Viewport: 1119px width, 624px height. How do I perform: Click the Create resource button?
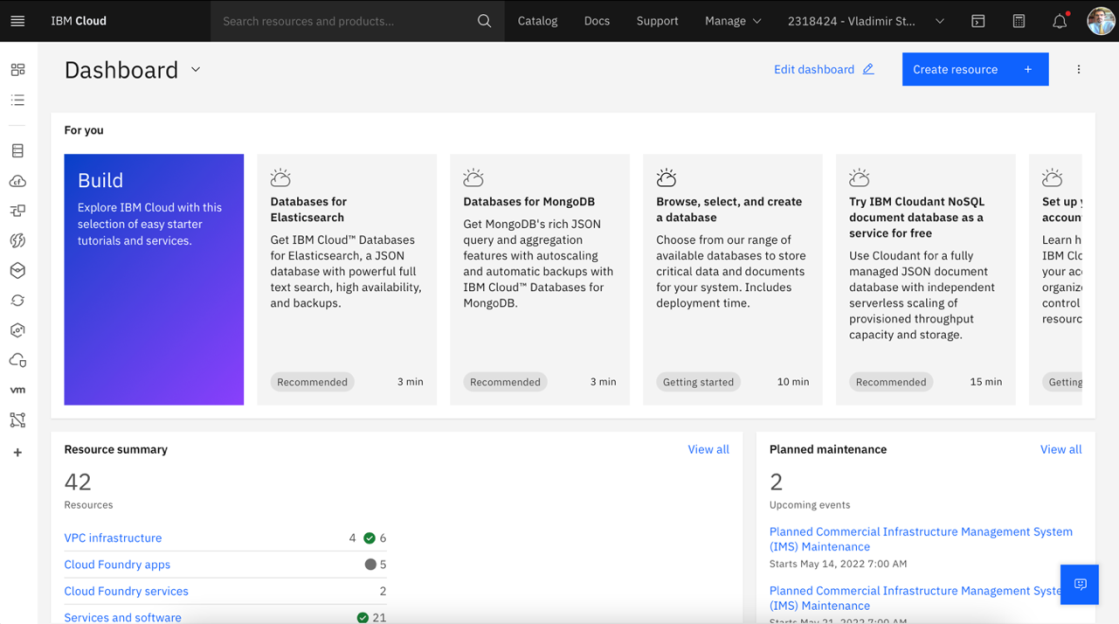pyautogui.click(x=975, y=69)
